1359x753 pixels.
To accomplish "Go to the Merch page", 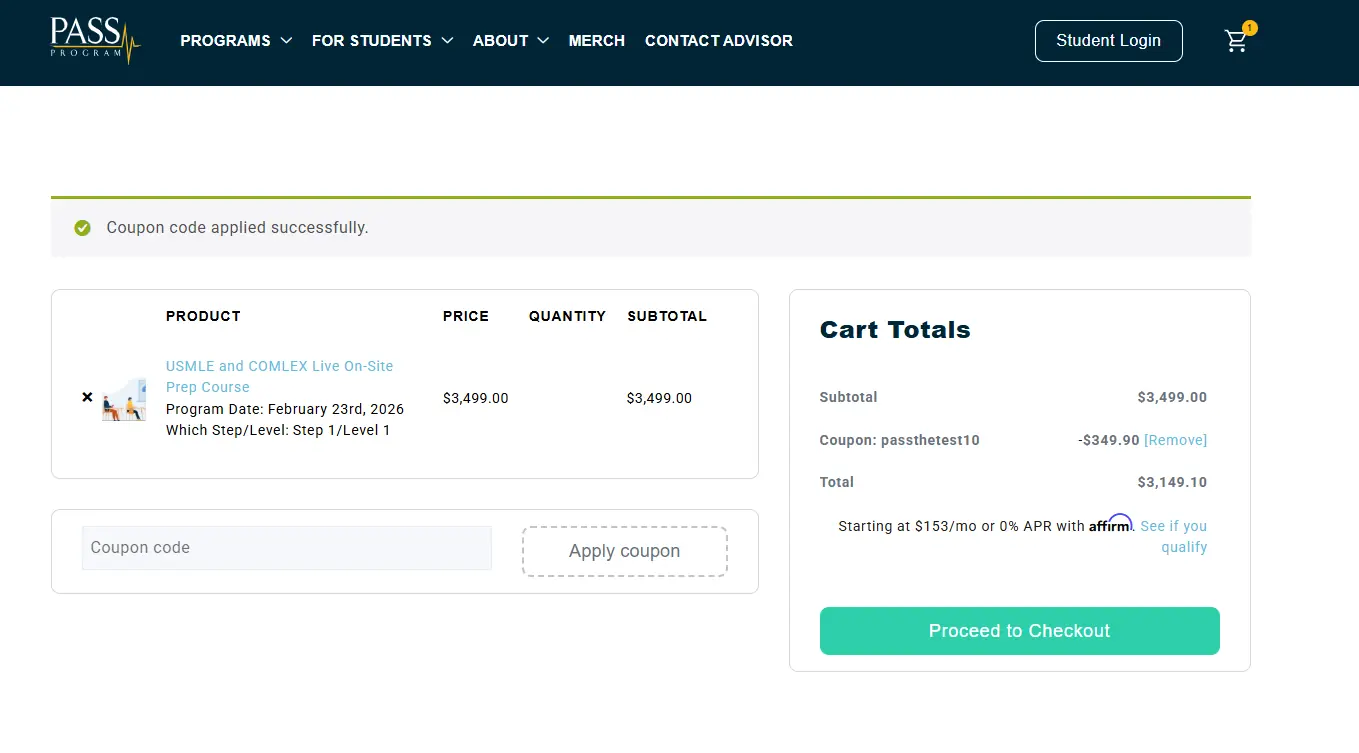I will pos(596,41).
